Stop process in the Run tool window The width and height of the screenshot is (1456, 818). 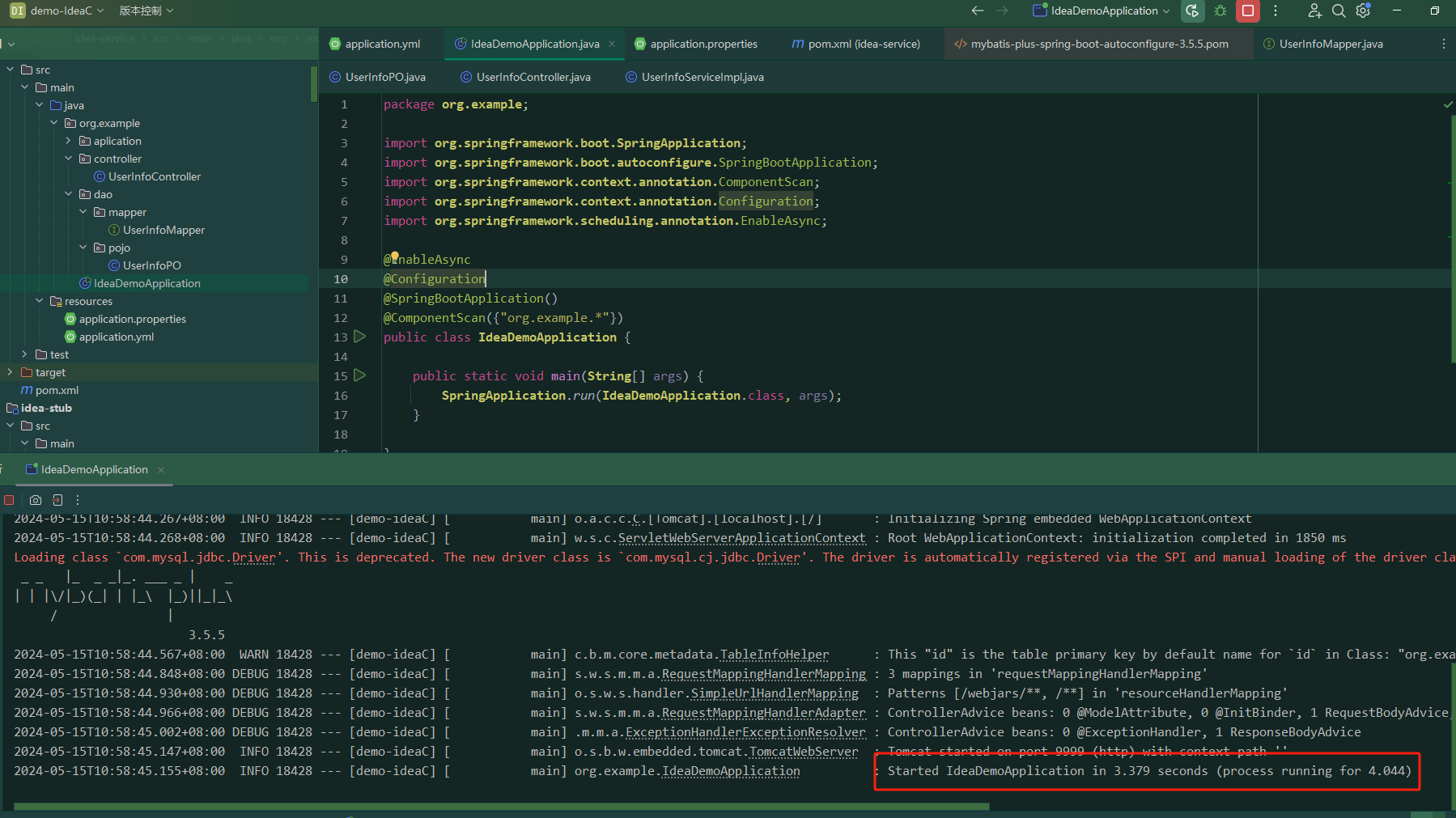point(9,500)
